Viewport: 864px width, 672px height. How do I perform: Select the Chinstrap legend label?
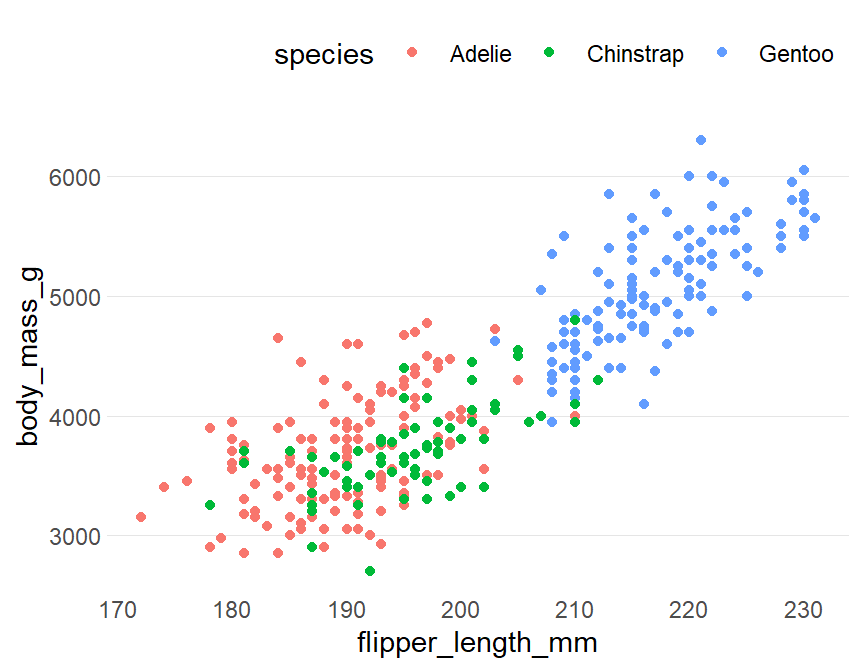(635, 54)
